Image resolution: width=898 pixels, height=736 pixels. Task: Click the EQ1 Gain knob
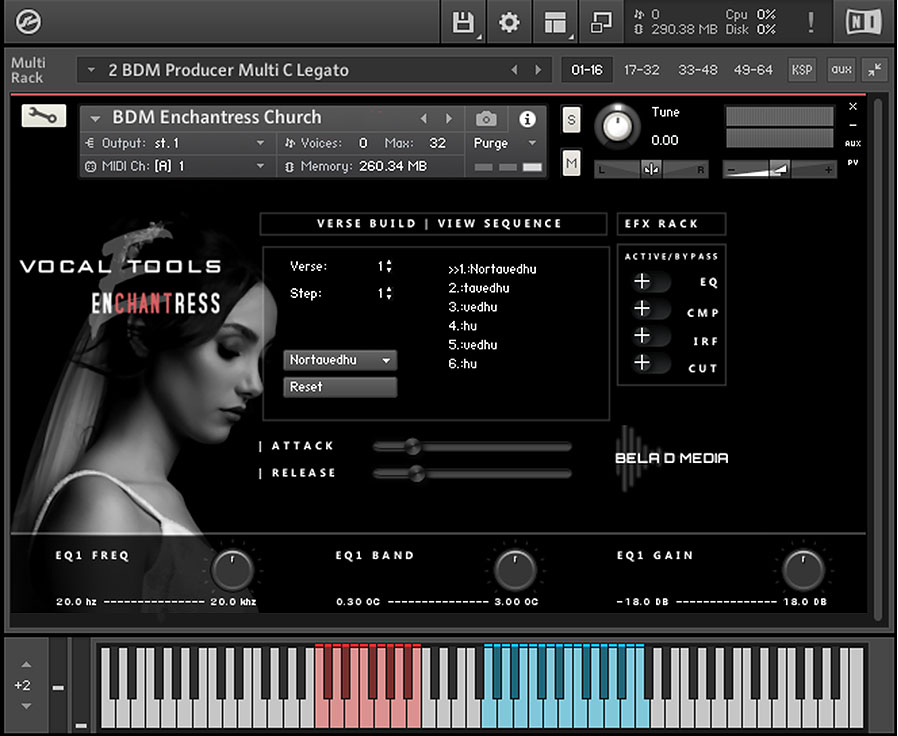tap(803, 570)
